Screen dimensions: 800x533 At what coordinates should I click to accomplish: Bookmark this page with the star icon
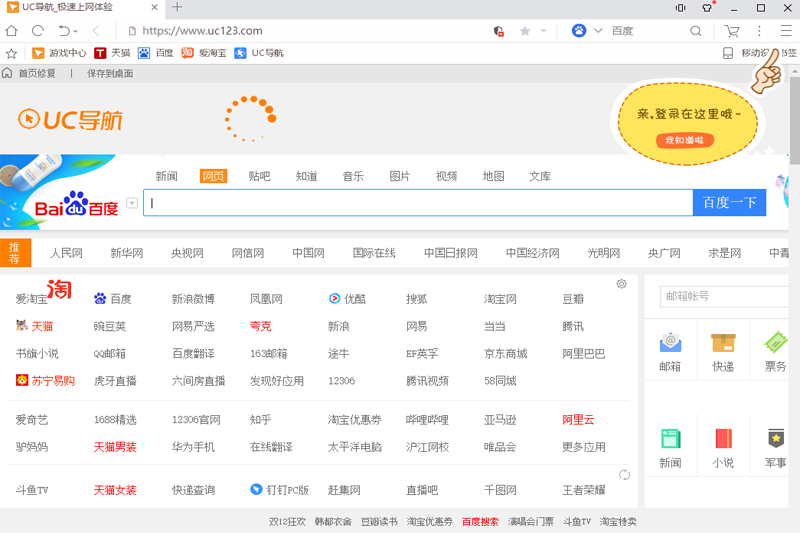[526, 31]
